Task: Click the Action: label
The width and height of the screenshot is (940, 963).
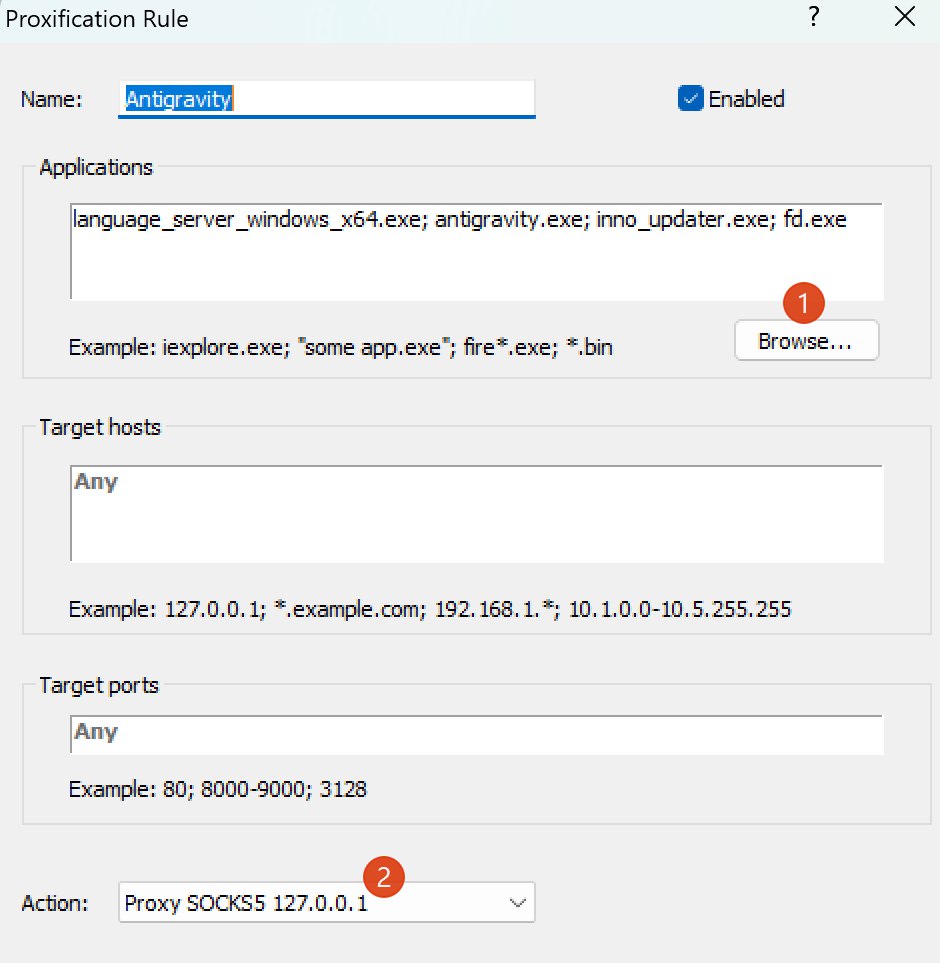Action: point(55,903)
